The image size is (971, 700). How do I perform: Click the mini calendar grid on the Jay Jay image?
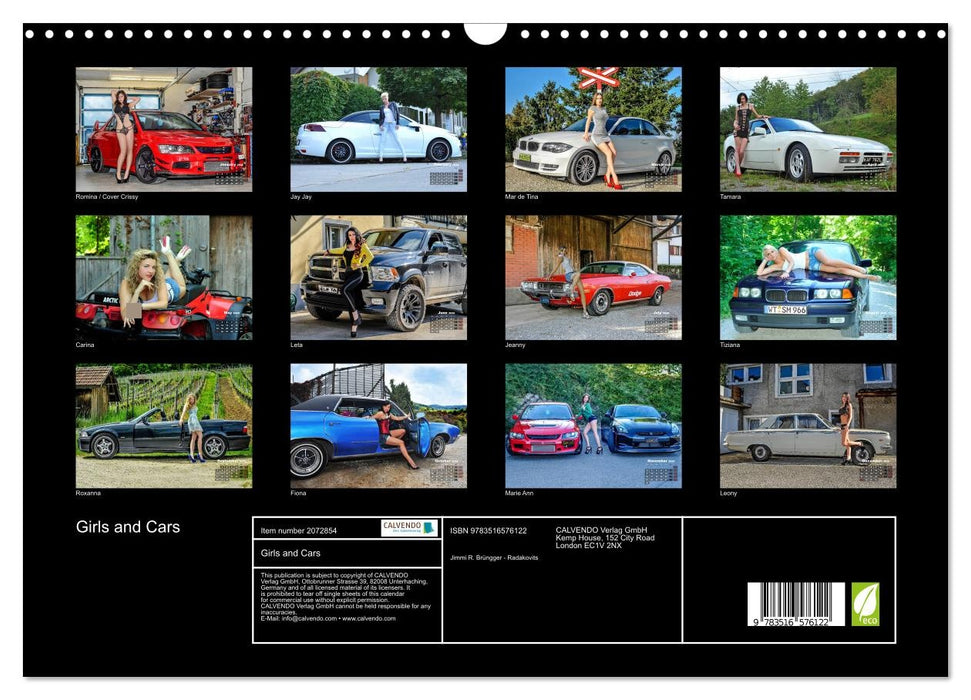click(x=445, y=178)
